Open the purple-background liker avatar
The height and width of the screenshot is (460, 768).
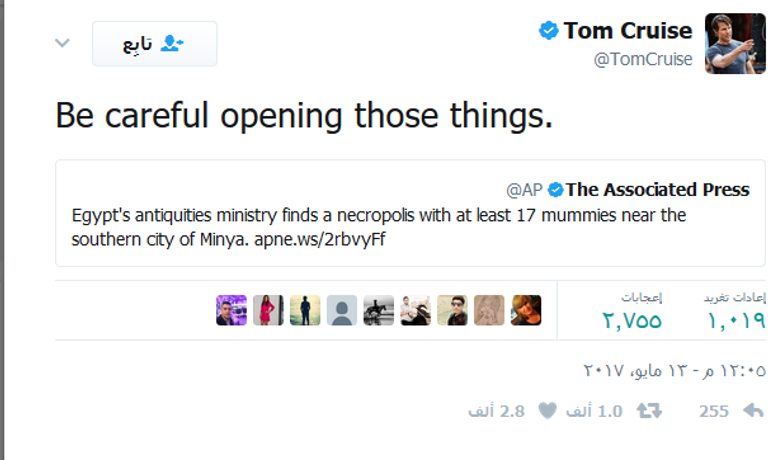point(231,310)
